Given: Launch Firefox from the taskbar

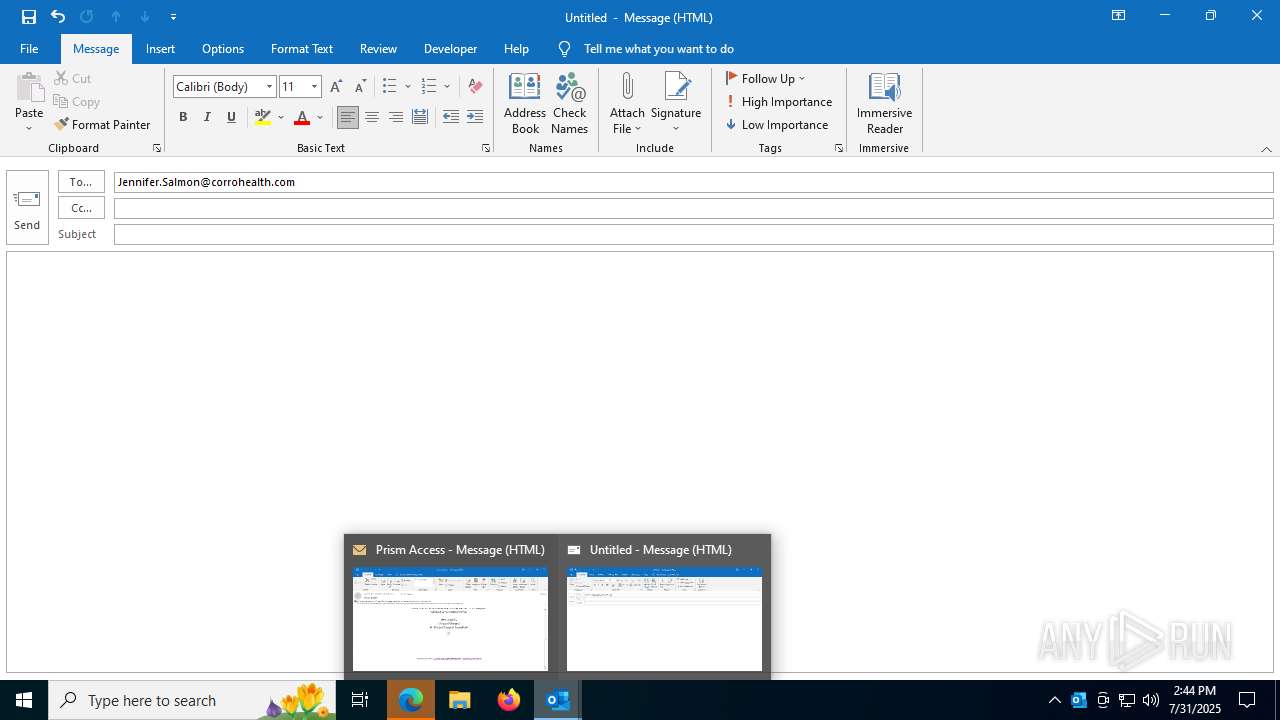Looking at the screenshot, I should coord(509,700).
